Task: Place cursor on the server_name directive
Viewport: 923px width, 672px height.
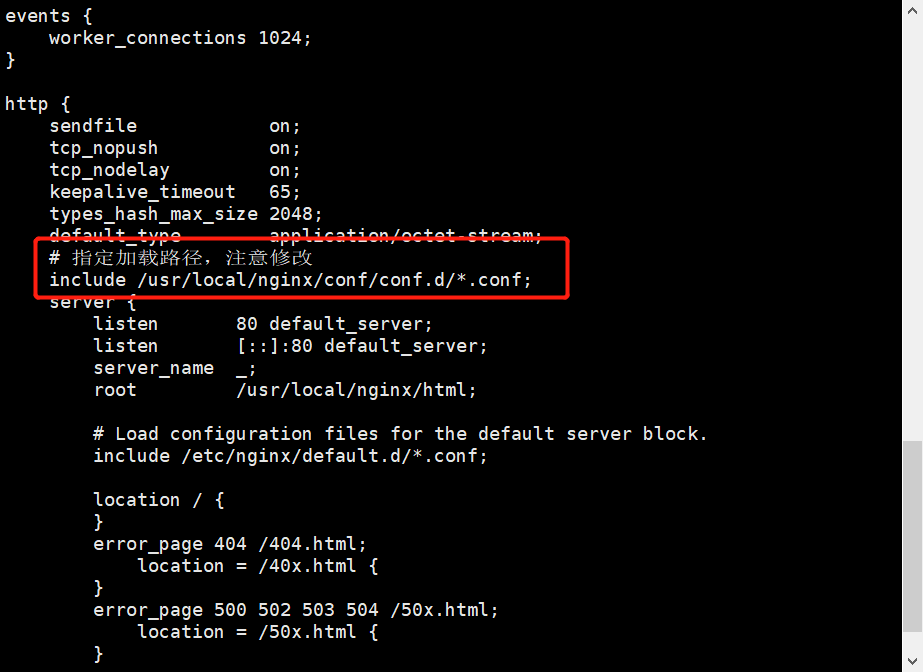Action: click(x=153, y=368)
